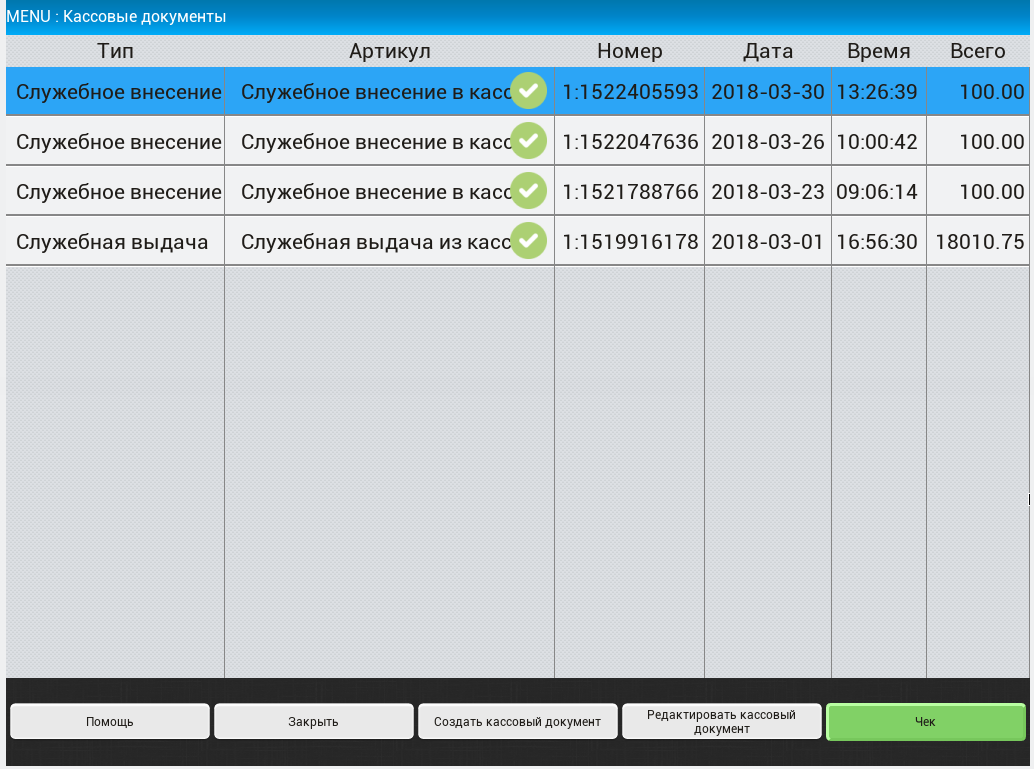
Task: Click time cell 13:26:39
Action: (x=879, y=92)
